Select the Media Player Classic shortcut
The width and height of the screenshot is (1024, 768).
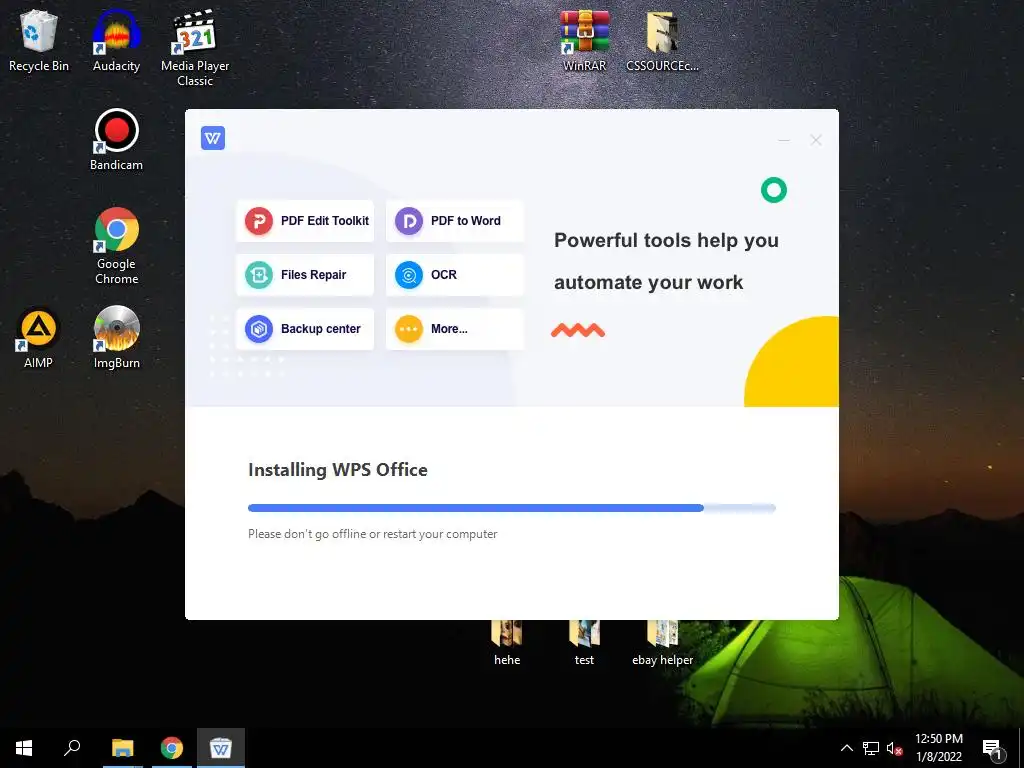coord(195,48)
